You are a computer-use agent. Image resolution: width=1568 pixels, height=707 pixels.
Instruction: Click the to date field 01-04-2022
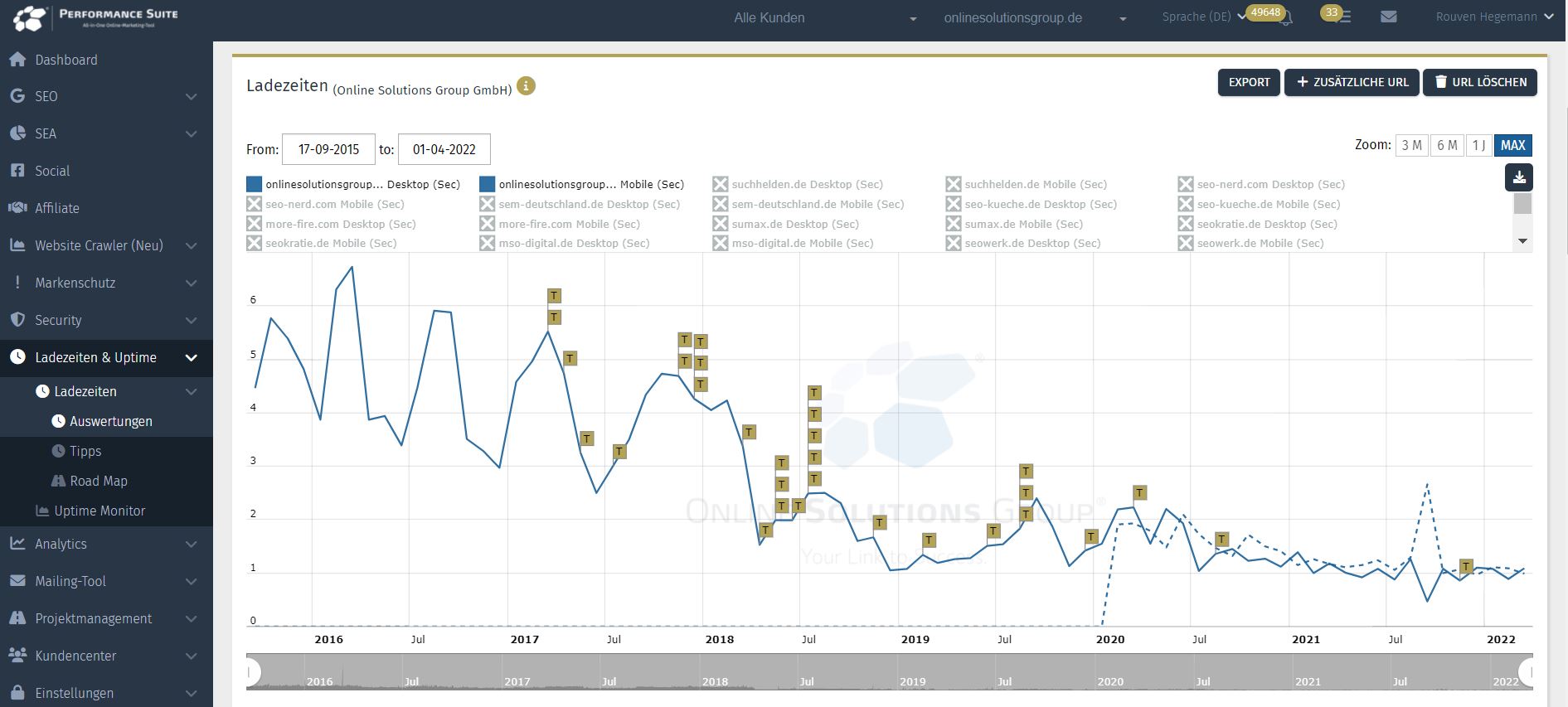point(444,149)
